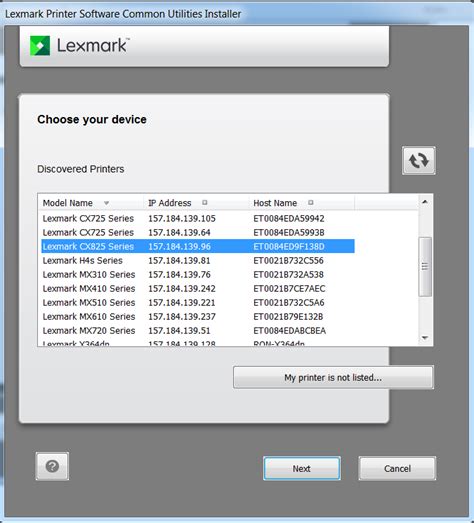This screenshot has width=474, height=523.
Task: Click IP address 157.184.139.81
Action: [x=179, y=260]
